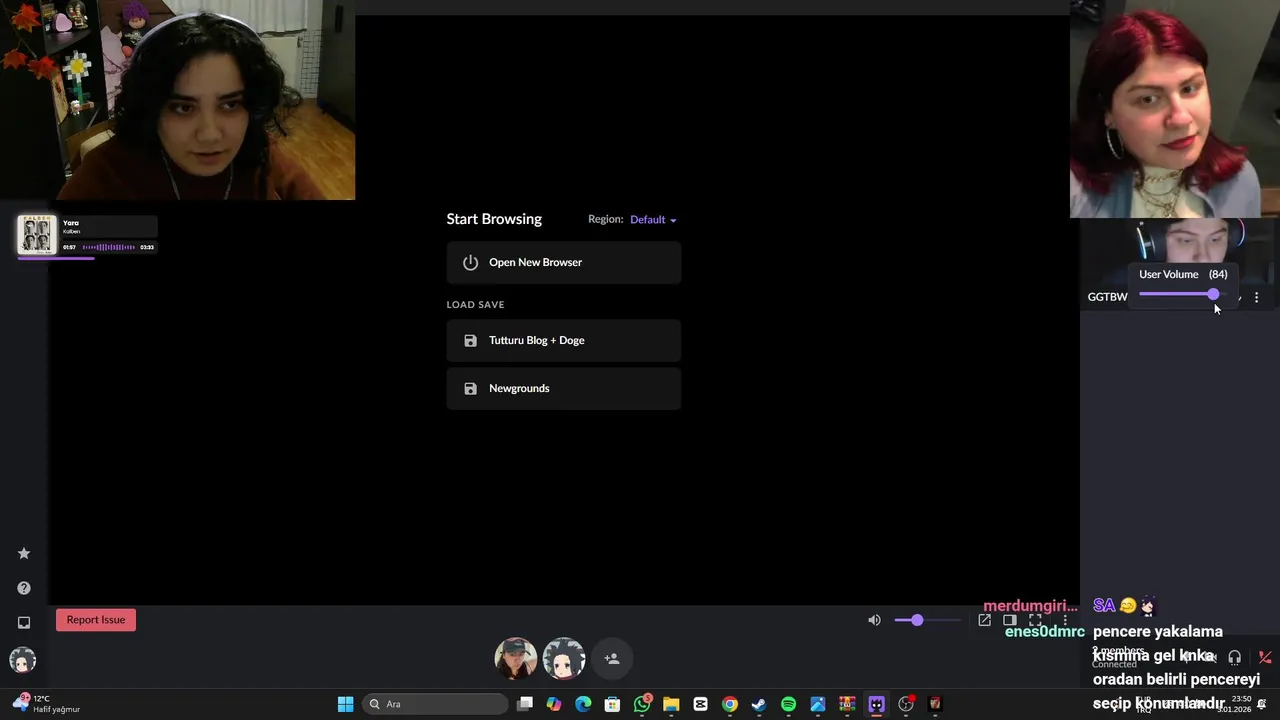Open Google Chrome from the taskbar
The image size is (1280, 720).
[x=730, y=704]
